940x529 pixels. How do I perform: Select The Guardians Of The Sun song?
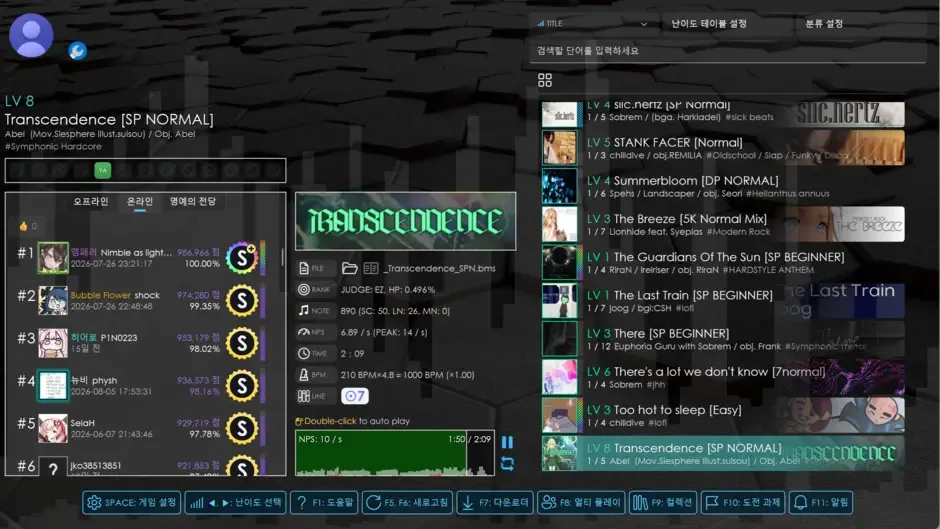[x=723, y=263]
